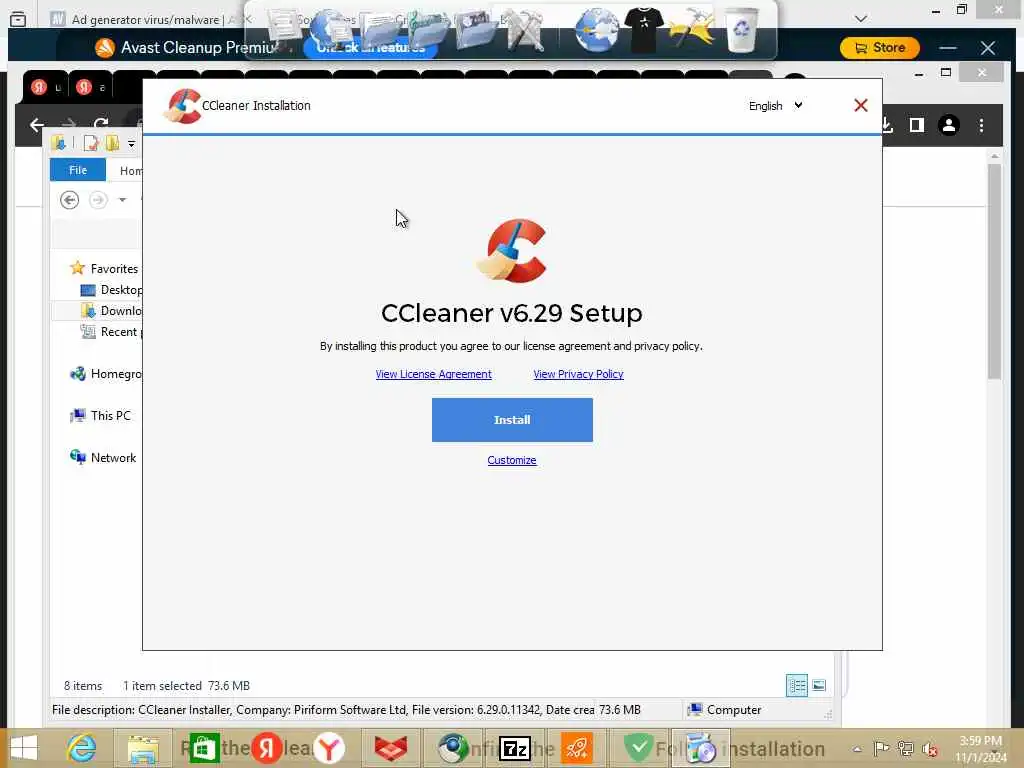Click the globe with arrow icon in the dock
Image resolution: width=1024 pixels, height=768 pixels.
coord(596,30)
